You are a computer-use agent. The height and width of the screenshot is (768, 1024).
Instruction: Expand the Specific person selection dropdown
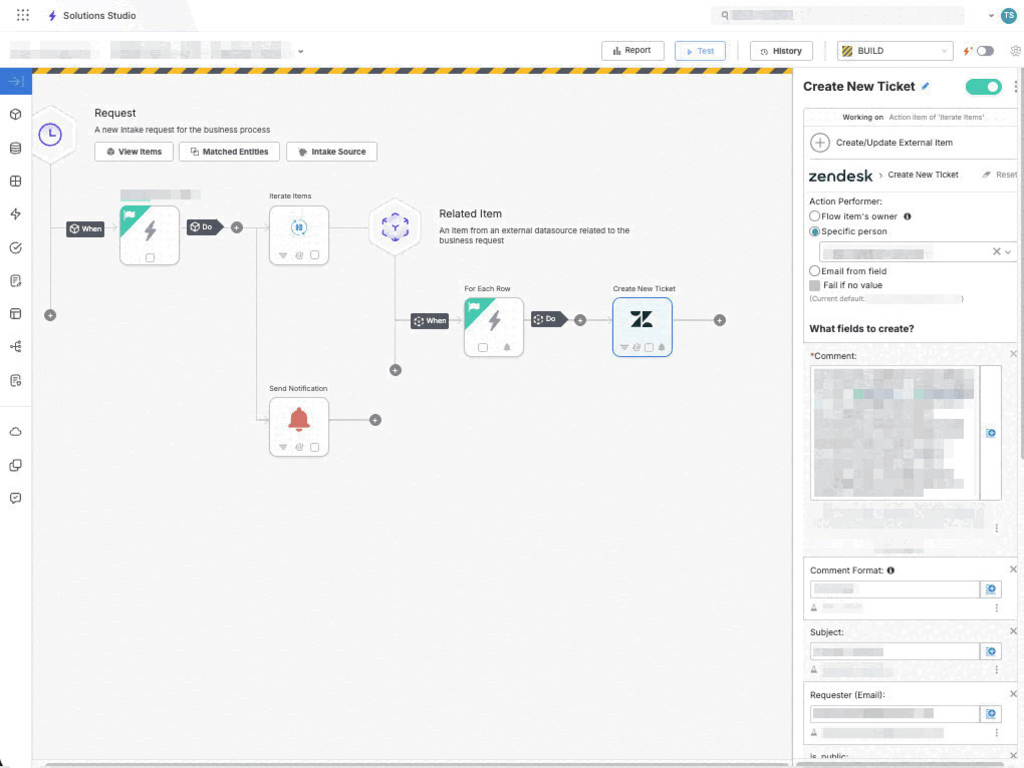click(x=1007, y=252)
